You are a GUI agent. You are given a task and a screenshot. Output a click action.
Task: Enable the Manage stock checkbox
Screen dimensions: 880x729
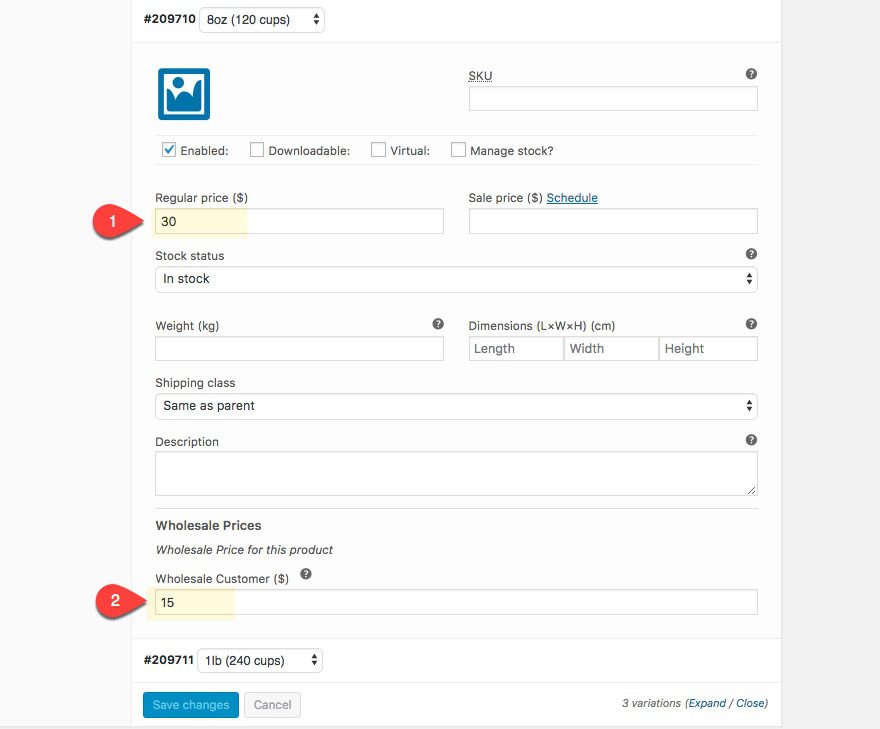click(x=458, y=150)
